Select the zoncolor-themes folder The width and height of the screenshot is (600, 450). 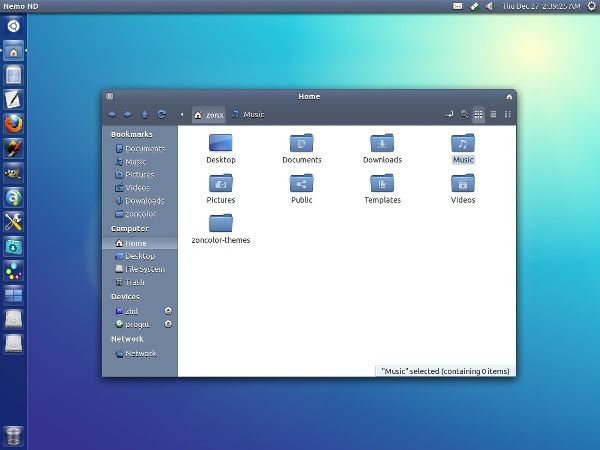221,223
